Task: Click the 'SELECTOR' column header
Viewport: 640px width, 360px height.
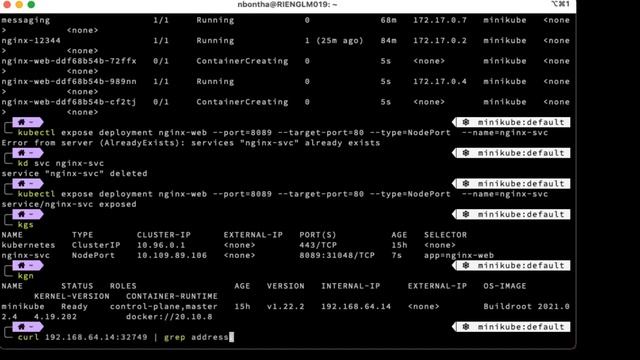Action: pyautogui.click(x=445, y=235)
